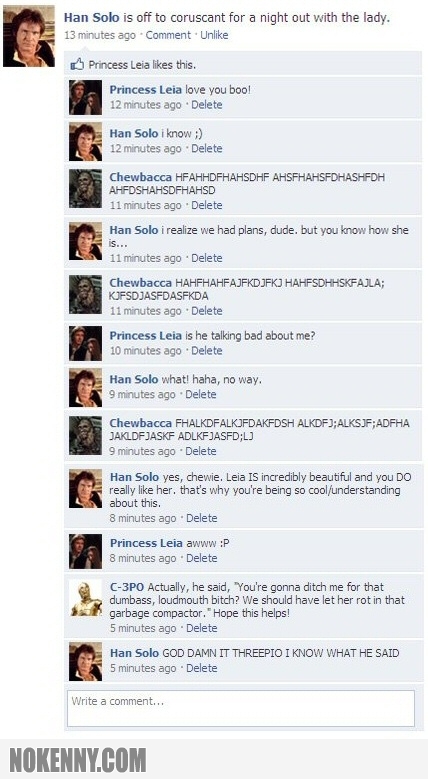
Task: Delete Chewbacca's first comment
Action: point(207,205)
